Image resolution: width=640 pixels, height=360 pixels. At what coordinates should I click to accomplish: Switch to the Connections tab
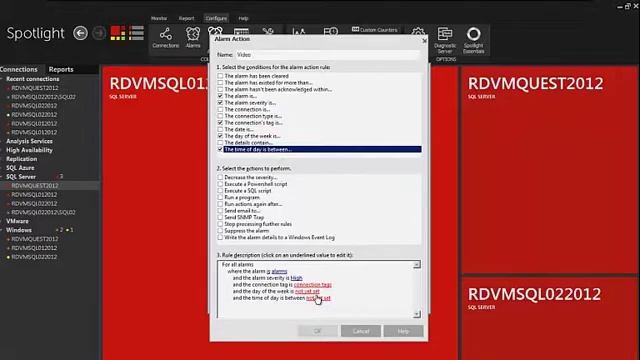point(19,69)
